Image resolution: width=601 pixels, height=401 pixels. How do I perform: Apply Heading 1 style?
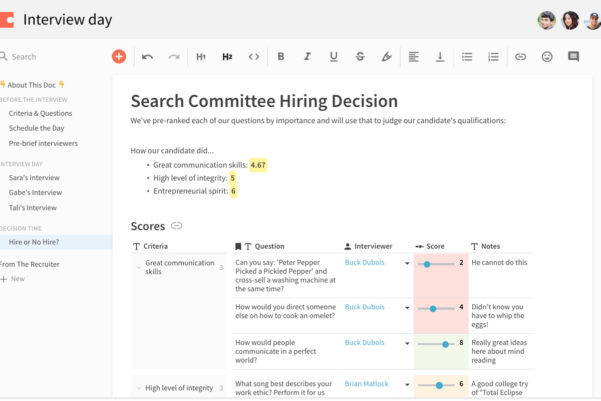201,57
